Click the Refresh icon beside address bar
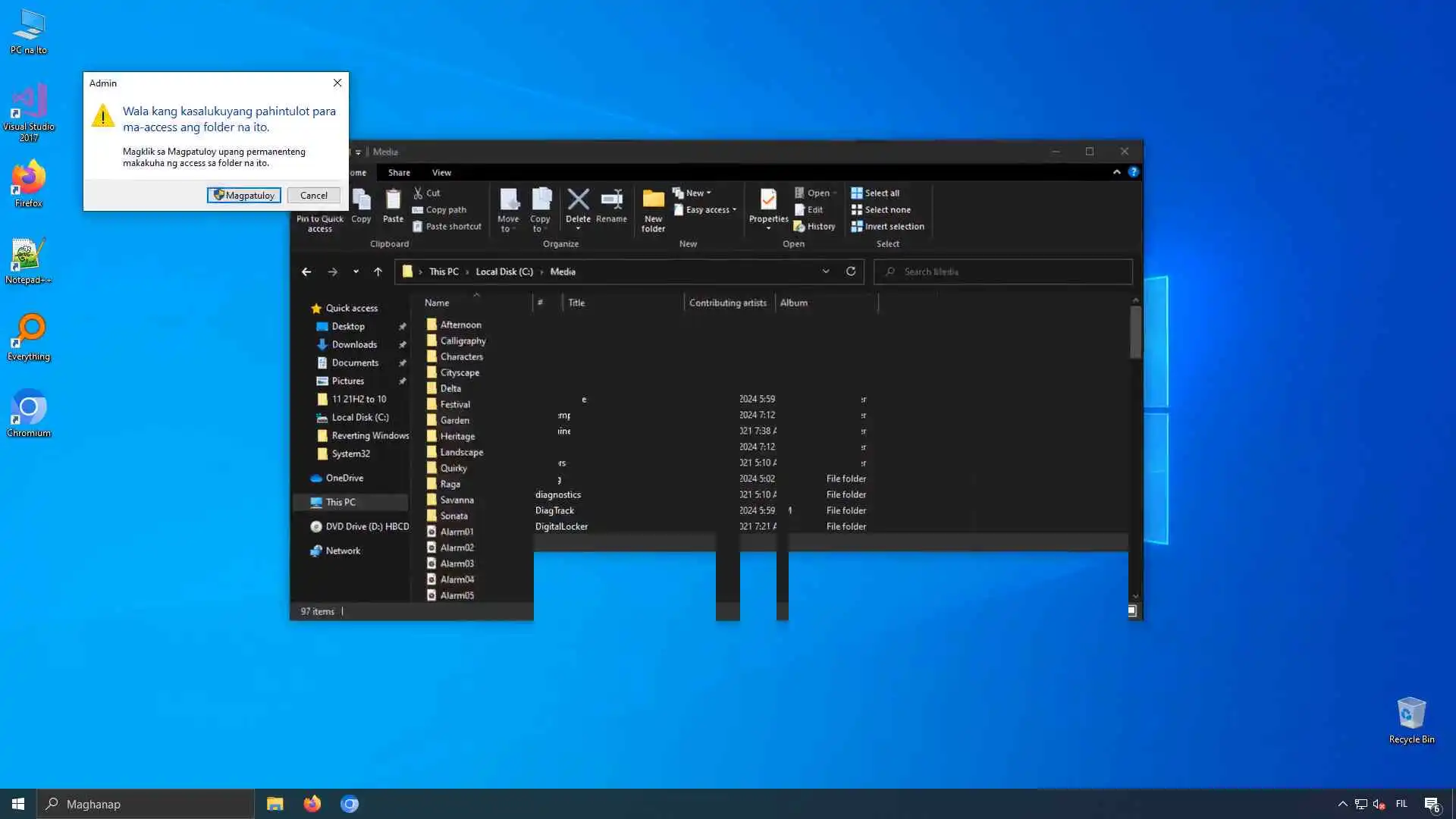 click(851, 271)
